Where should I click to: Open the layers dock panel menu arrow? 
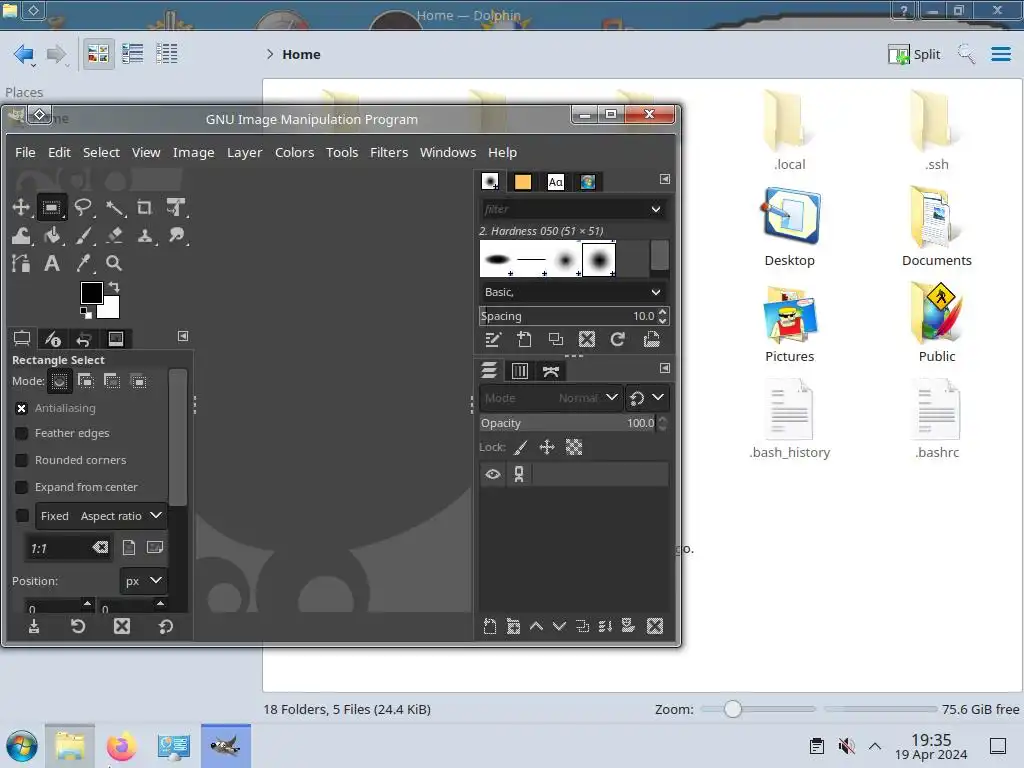(665, 368)
